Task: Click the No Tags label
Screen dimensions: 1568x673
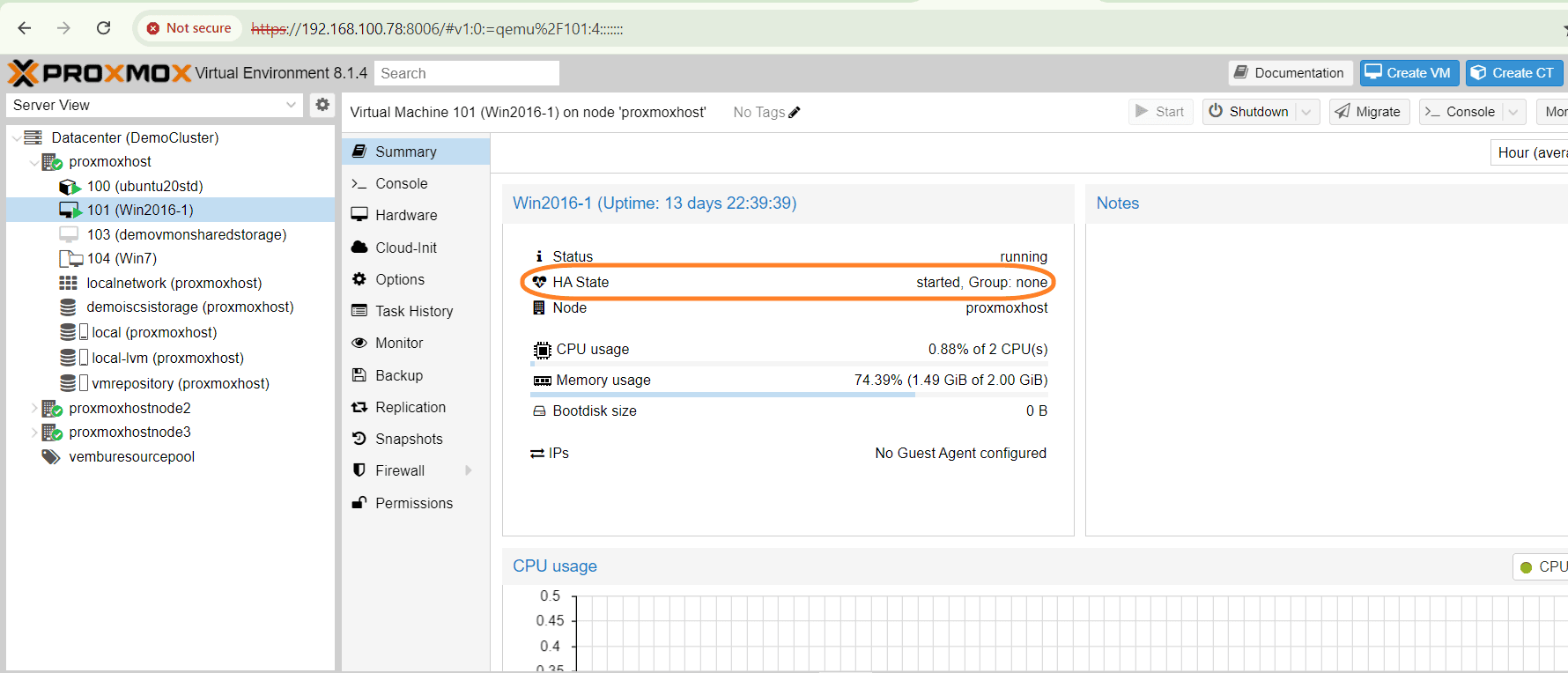Action: tap(758, 112)
